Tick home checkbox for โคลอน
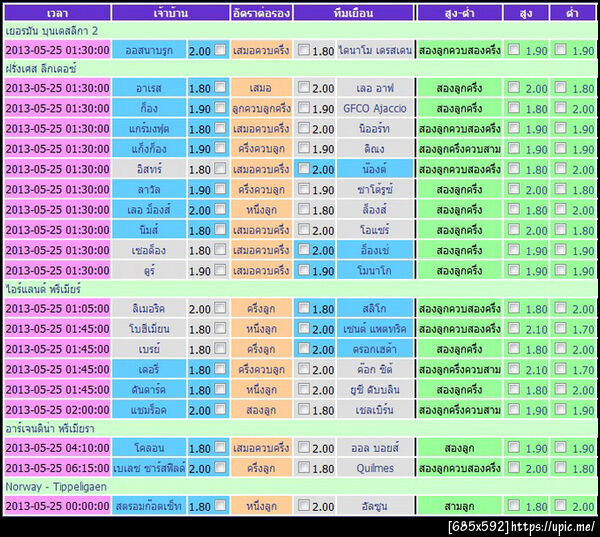600x537 pixels. [220, 447]
